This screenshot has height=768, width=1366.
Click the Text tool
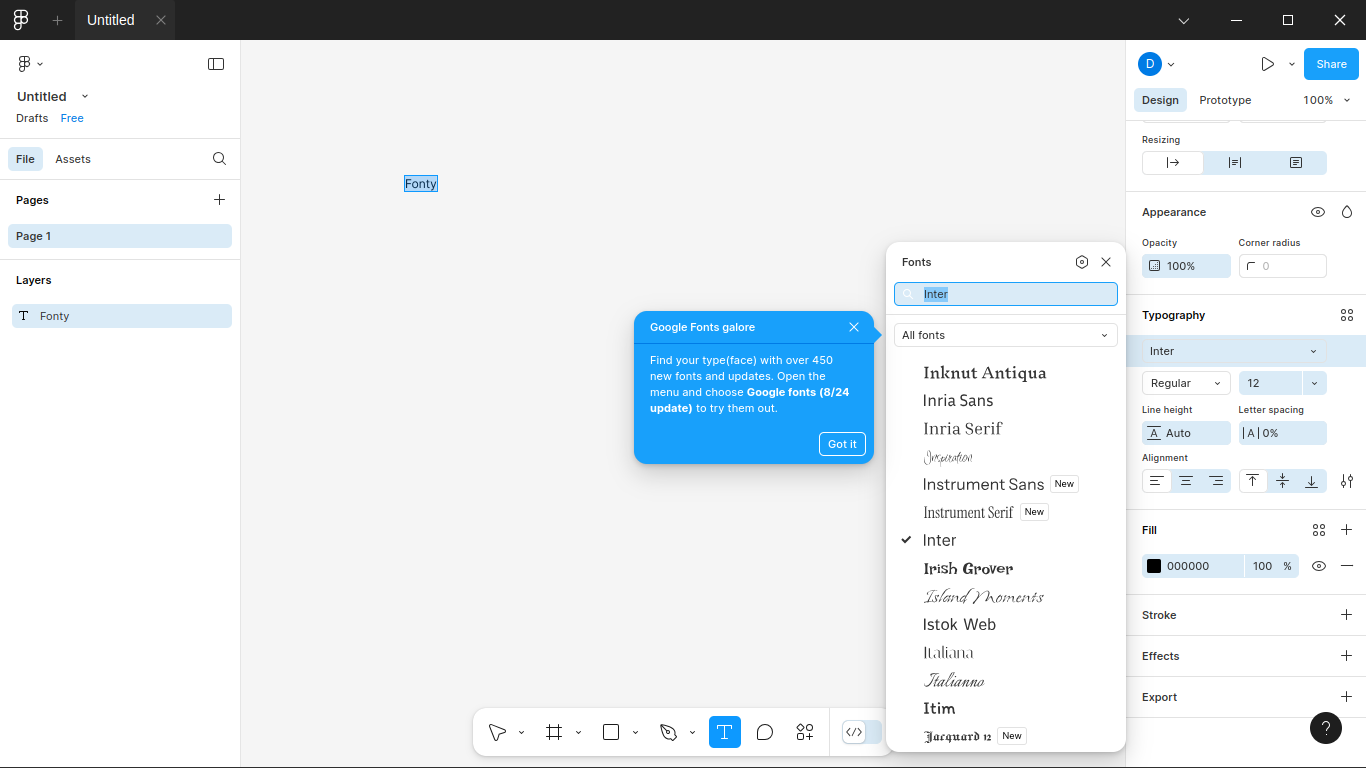[x=725, y=732]
